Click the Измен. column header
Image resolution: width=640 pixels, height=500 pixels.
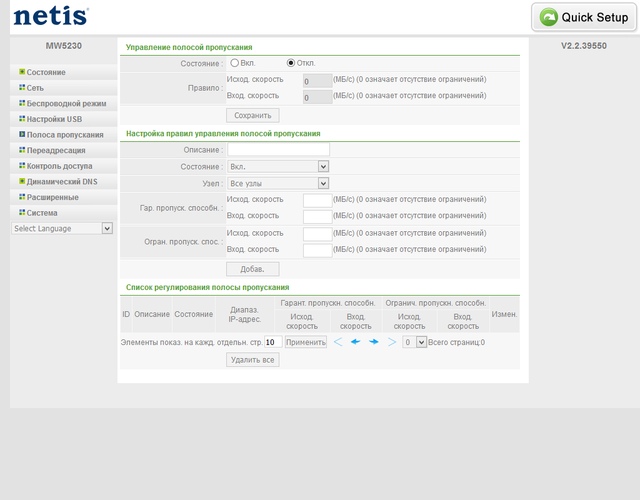[x=504, y=314]
